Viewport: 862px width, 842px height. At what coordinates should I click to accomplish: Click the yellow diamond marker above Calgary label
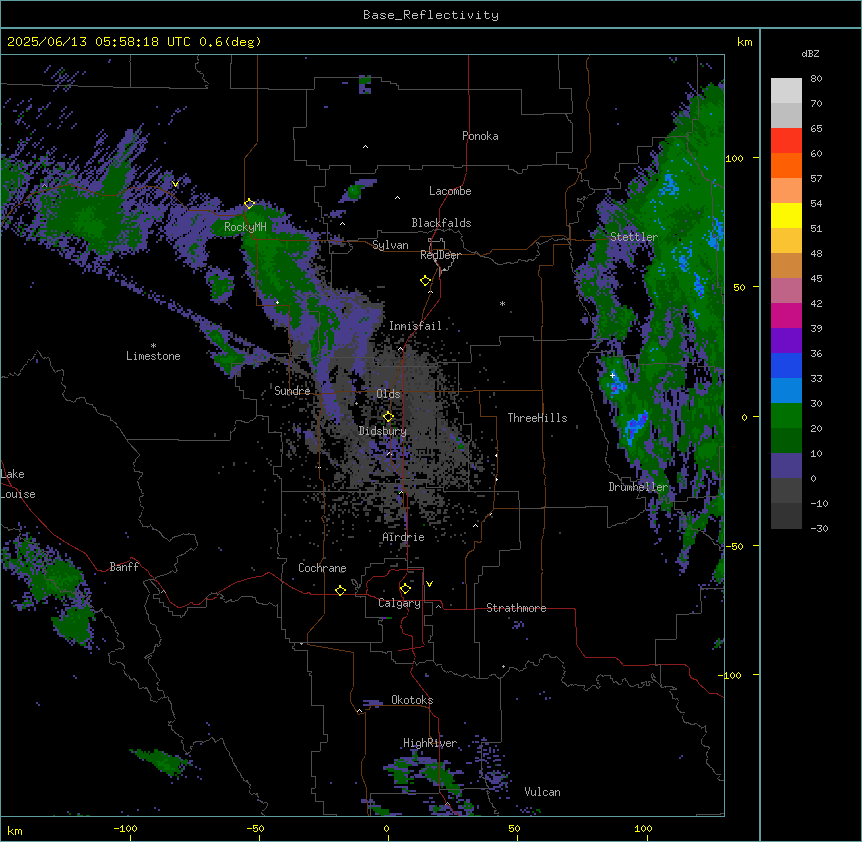click(x=405, y=589)
